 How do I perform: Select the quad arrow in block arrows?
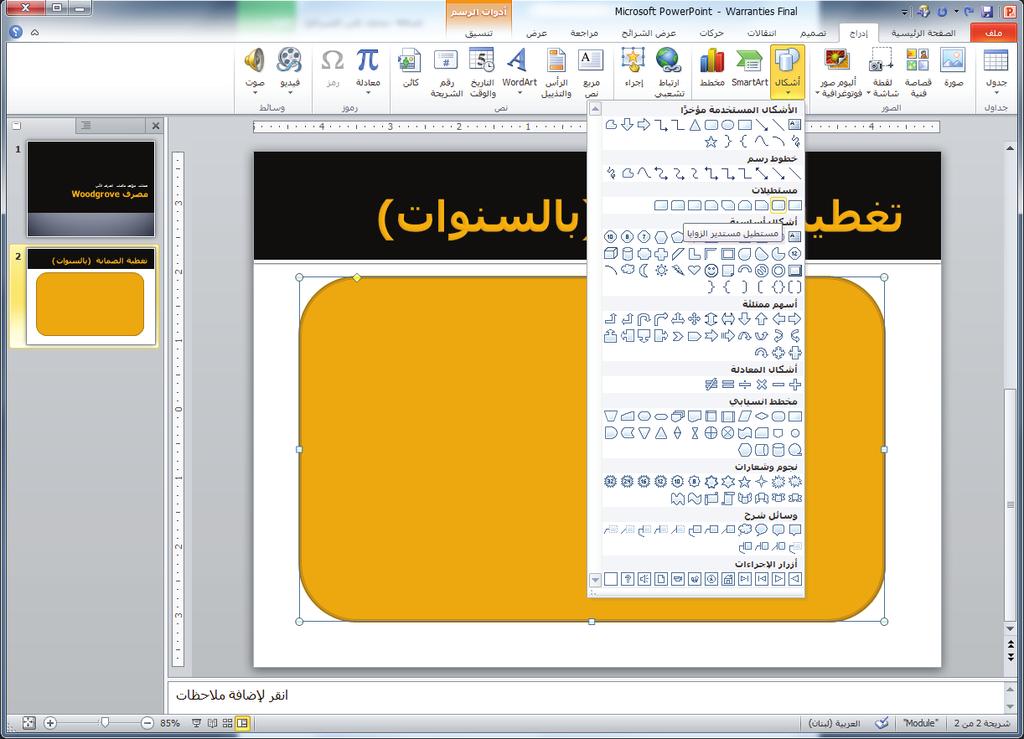694,319
